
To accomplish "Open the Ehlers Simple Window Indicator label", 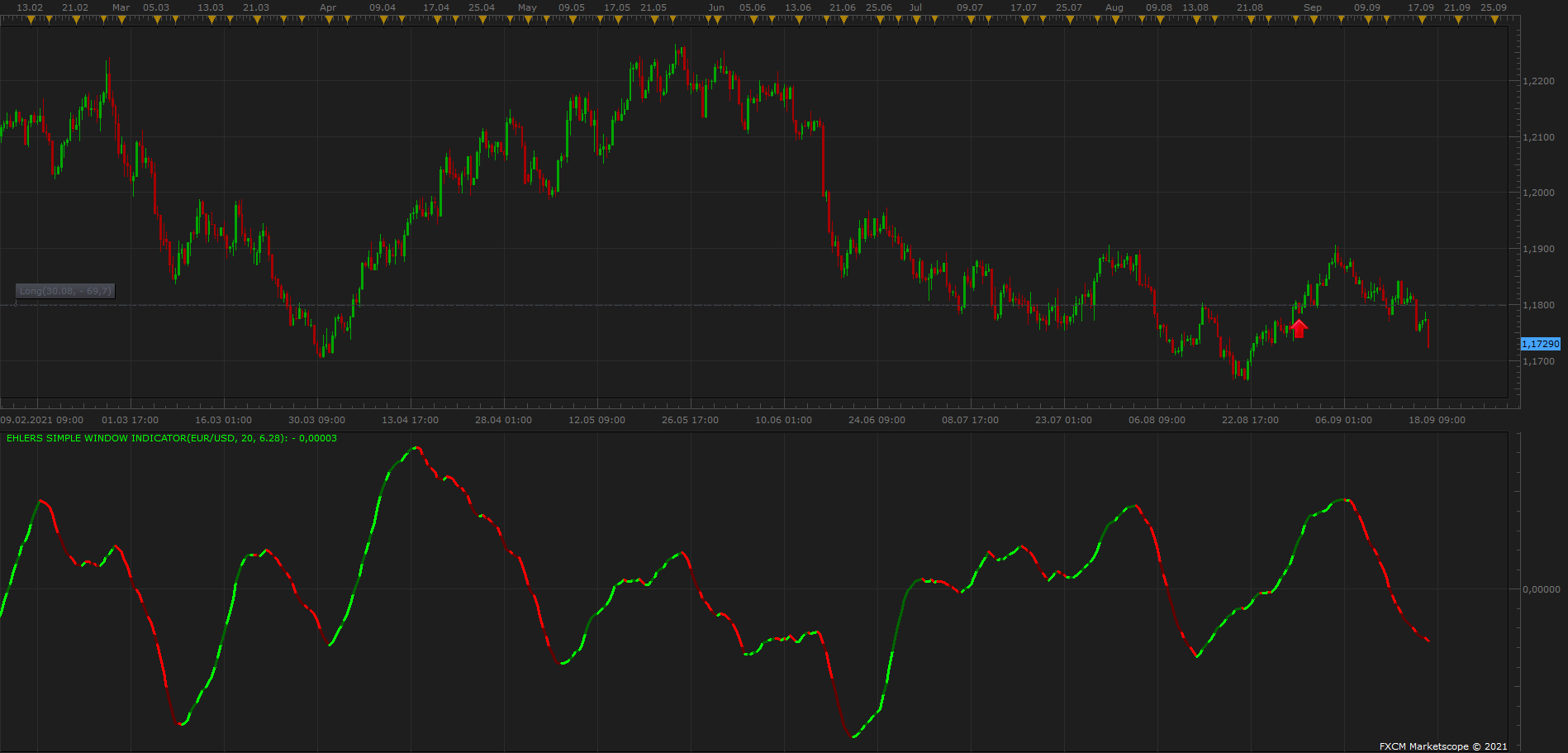I will coord(172,438).
